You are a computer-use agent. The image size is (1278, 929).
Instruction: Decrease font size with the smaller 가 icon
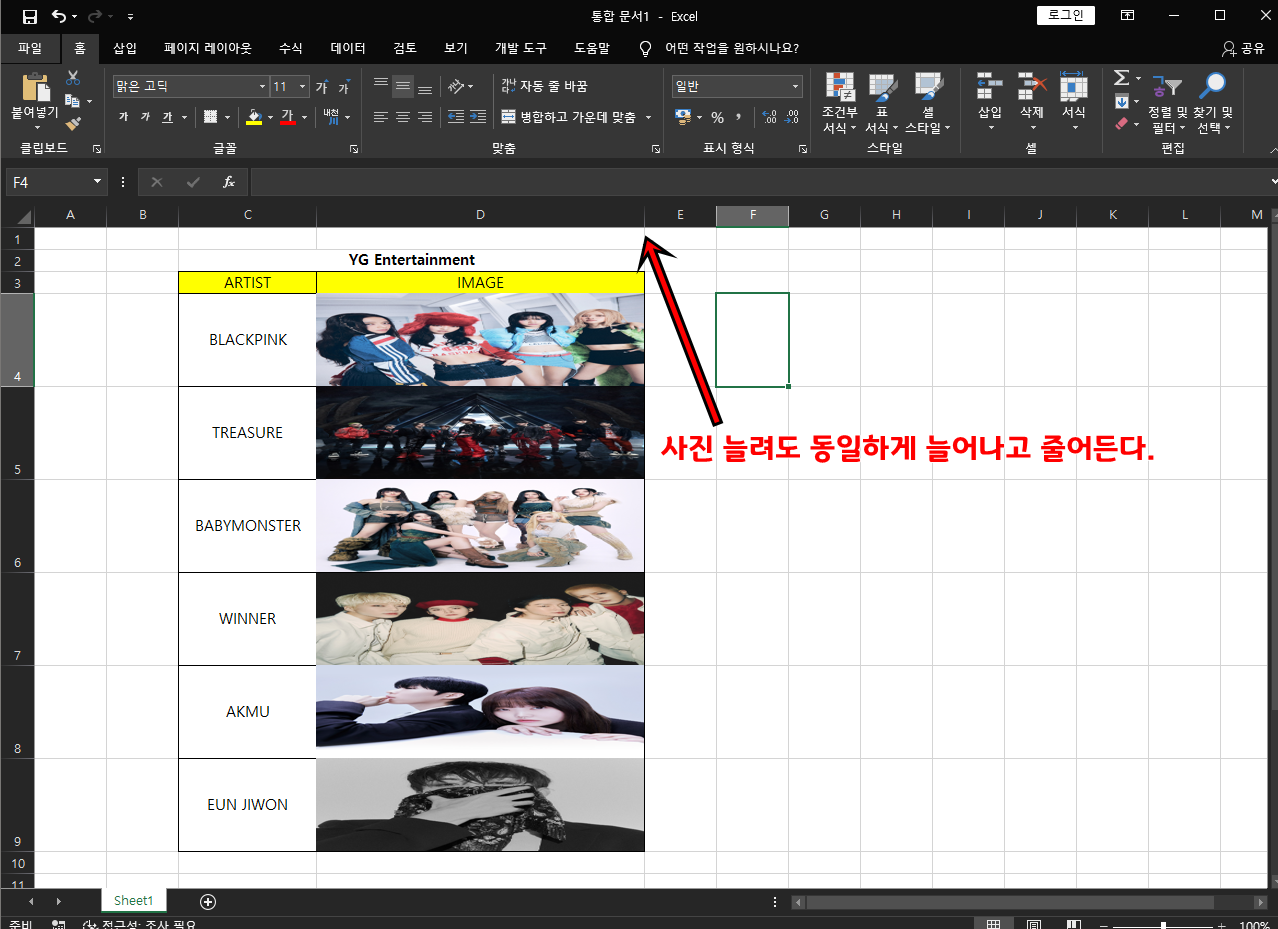pyautogui.click(x=344, y=87)
